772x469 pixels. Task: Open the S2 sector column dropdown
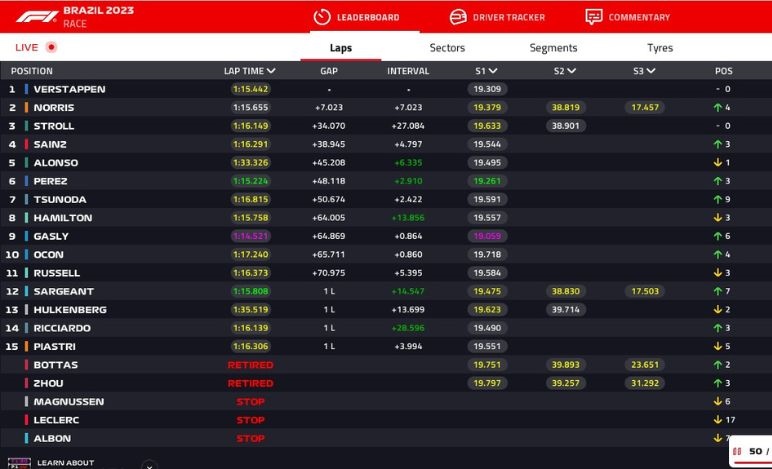click(x=572, y=71)
